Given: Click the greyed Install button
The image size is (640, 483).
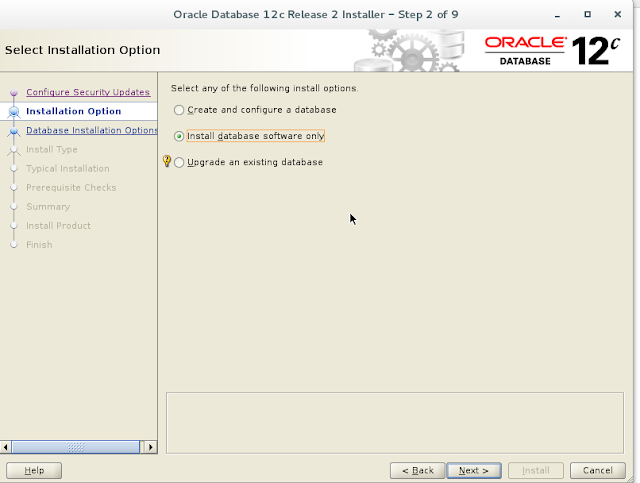Looking at the screenshot, I should 536,470.
